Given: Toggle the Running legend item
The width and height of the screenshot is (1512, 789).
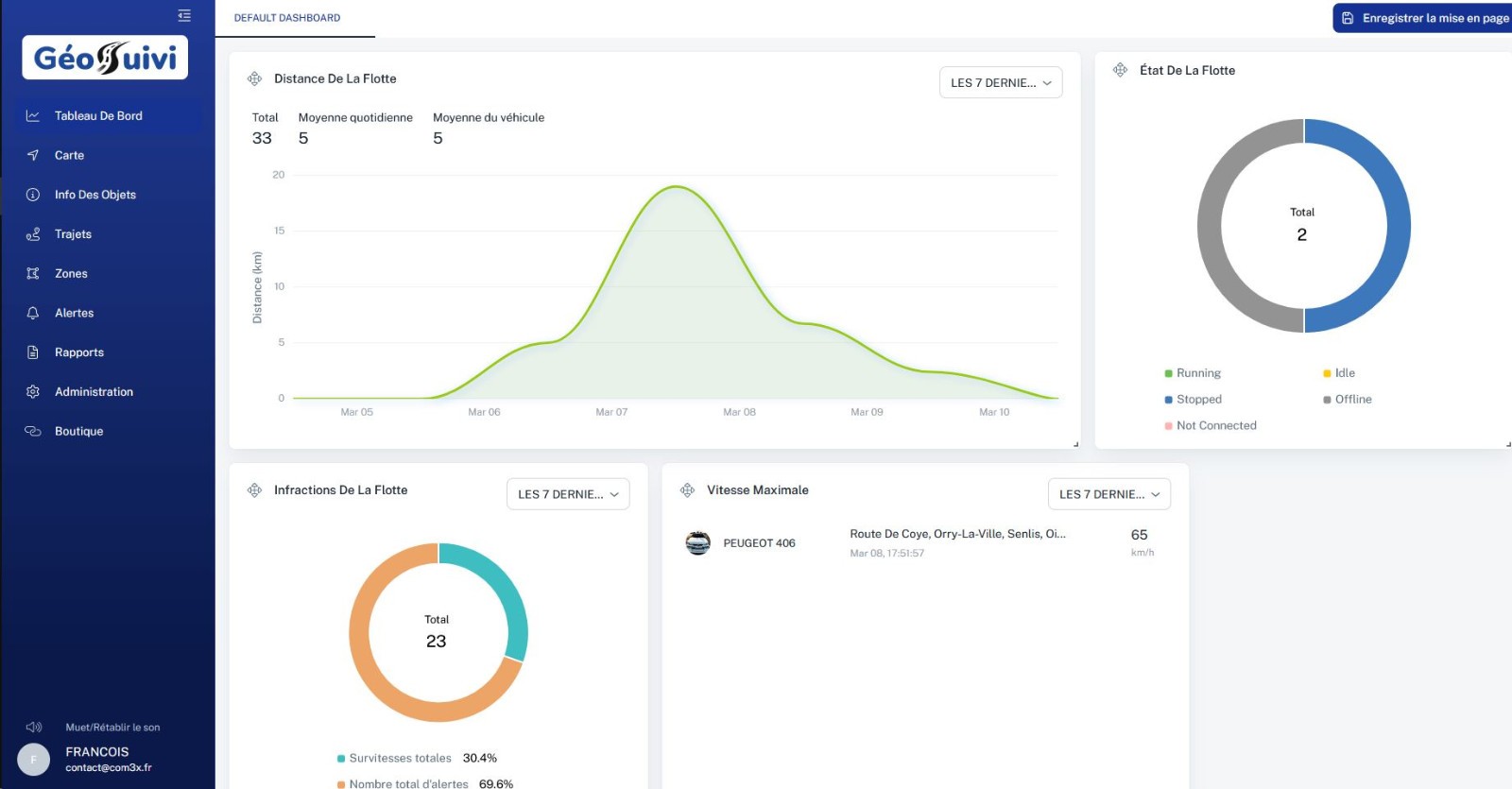Looking at the screenshot, I should (1193, 373).
